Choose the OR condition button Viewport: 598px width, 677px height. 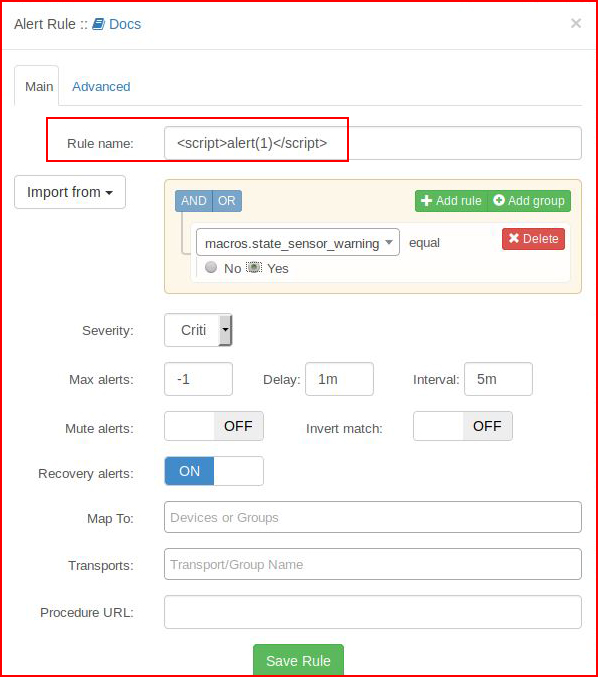(x=227, y=201)
